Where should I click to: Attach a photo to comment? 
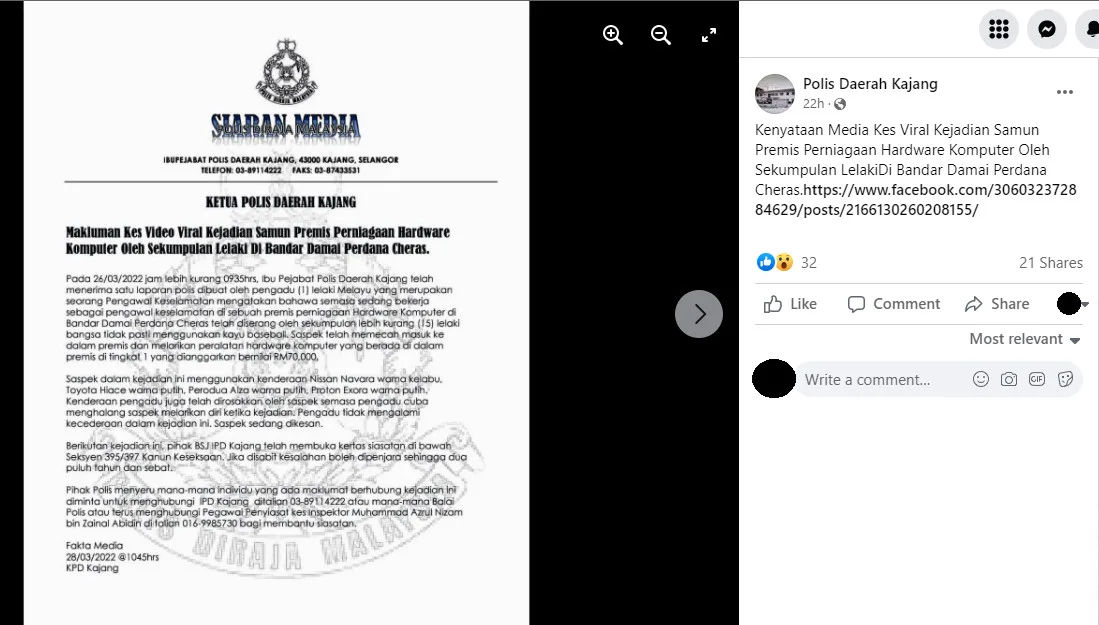[x=1009, y=379]
